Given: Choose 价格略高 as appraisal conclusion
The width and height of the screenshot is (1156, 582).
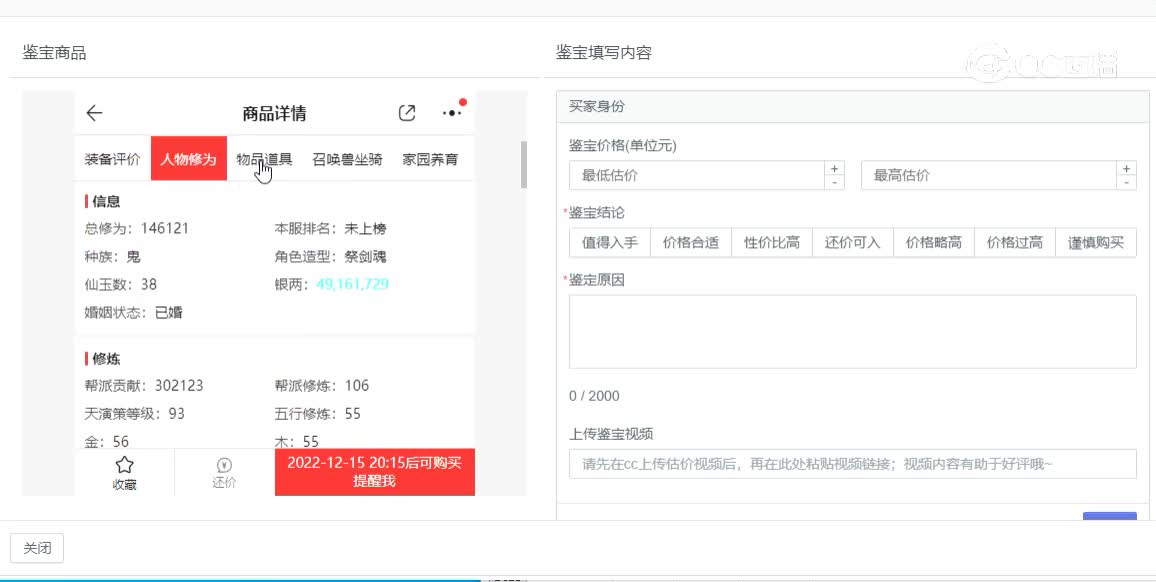Looking at the screenshot, I should tap(934, 243).
